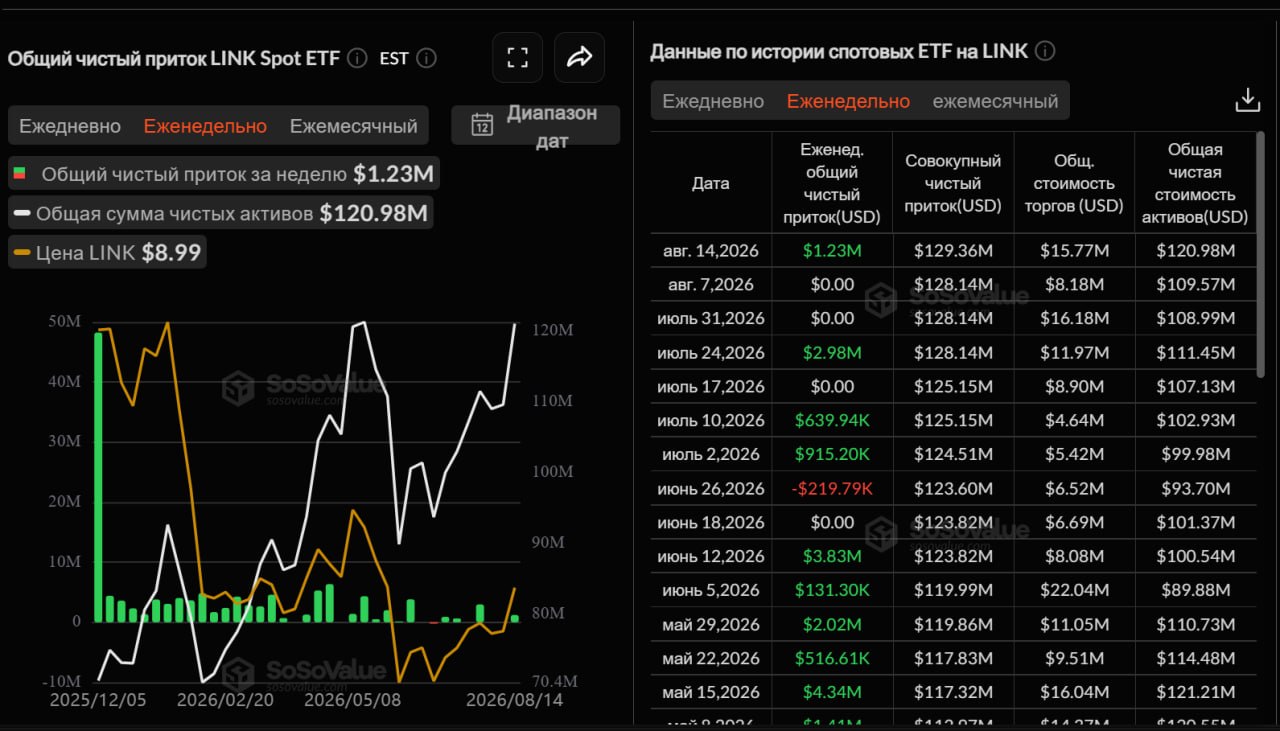
Task: Select the июль 17,2026 date cell
Action: [x=711, y=387]
